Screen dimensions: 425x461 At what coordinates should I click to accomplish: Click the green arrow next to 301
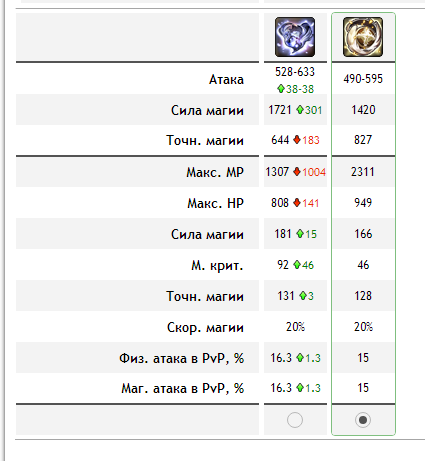click(300, 110)
